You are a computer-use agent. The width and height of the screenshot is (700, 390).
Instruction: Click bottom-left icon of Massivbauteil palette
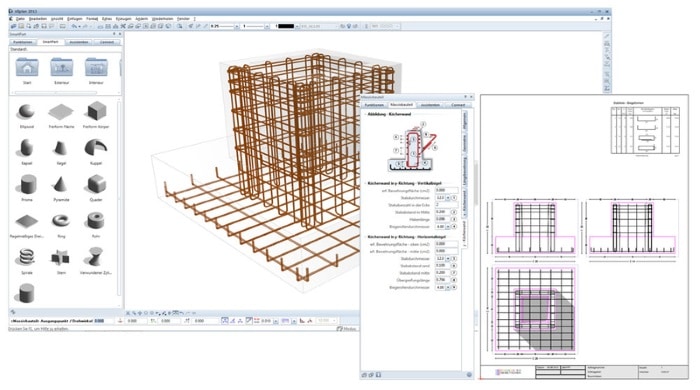click(x=364, y=375)
